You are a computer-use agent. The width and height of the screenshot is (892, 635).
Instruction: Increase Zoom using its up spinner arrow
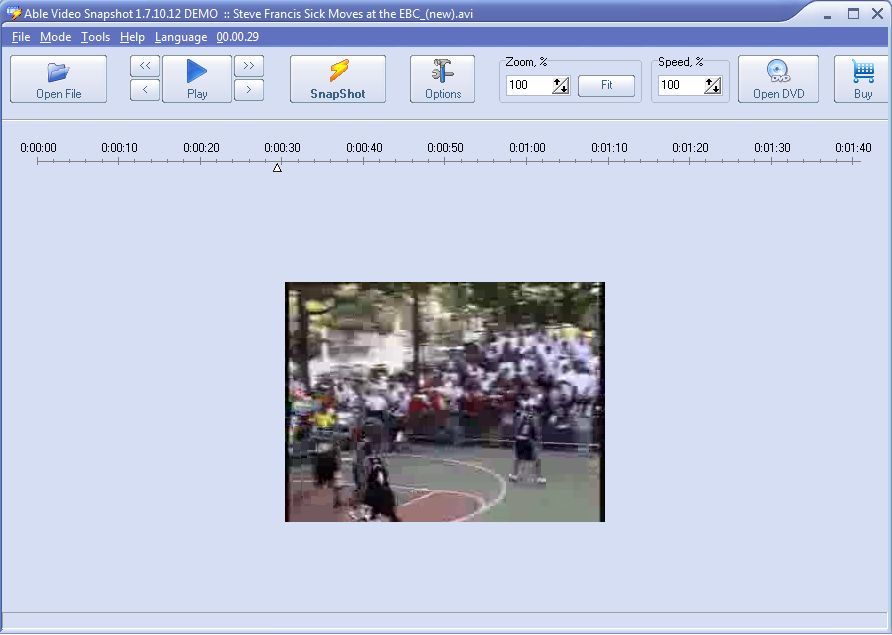click(558, 81)
